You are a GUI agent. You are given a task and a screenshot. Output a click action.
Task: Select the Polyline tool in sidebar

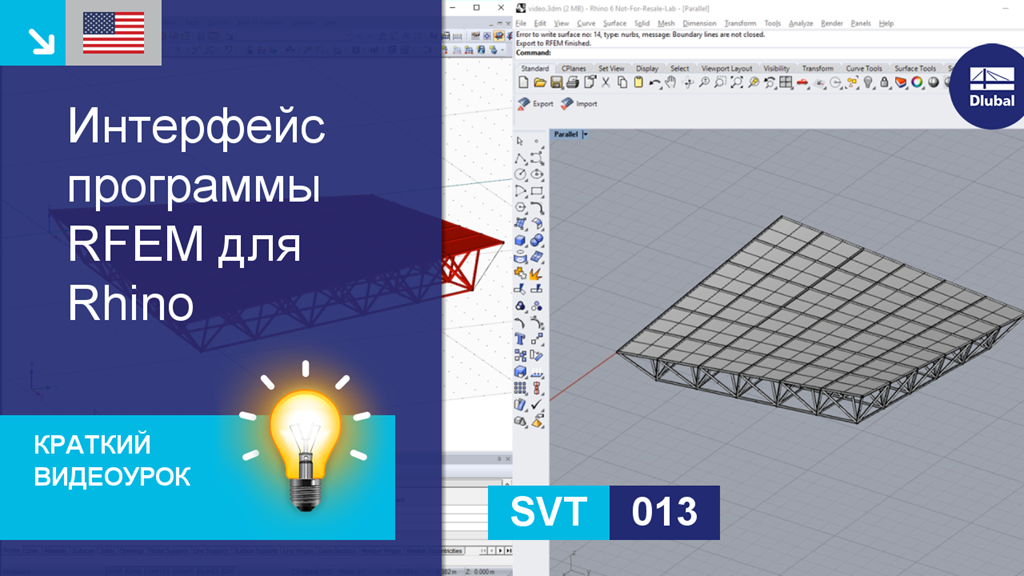pyautogui.click(x=520, y=158)
